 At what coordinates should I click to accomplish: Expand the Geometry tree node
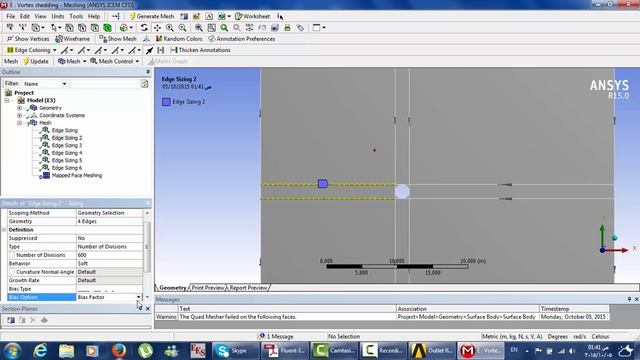point(19,108)
